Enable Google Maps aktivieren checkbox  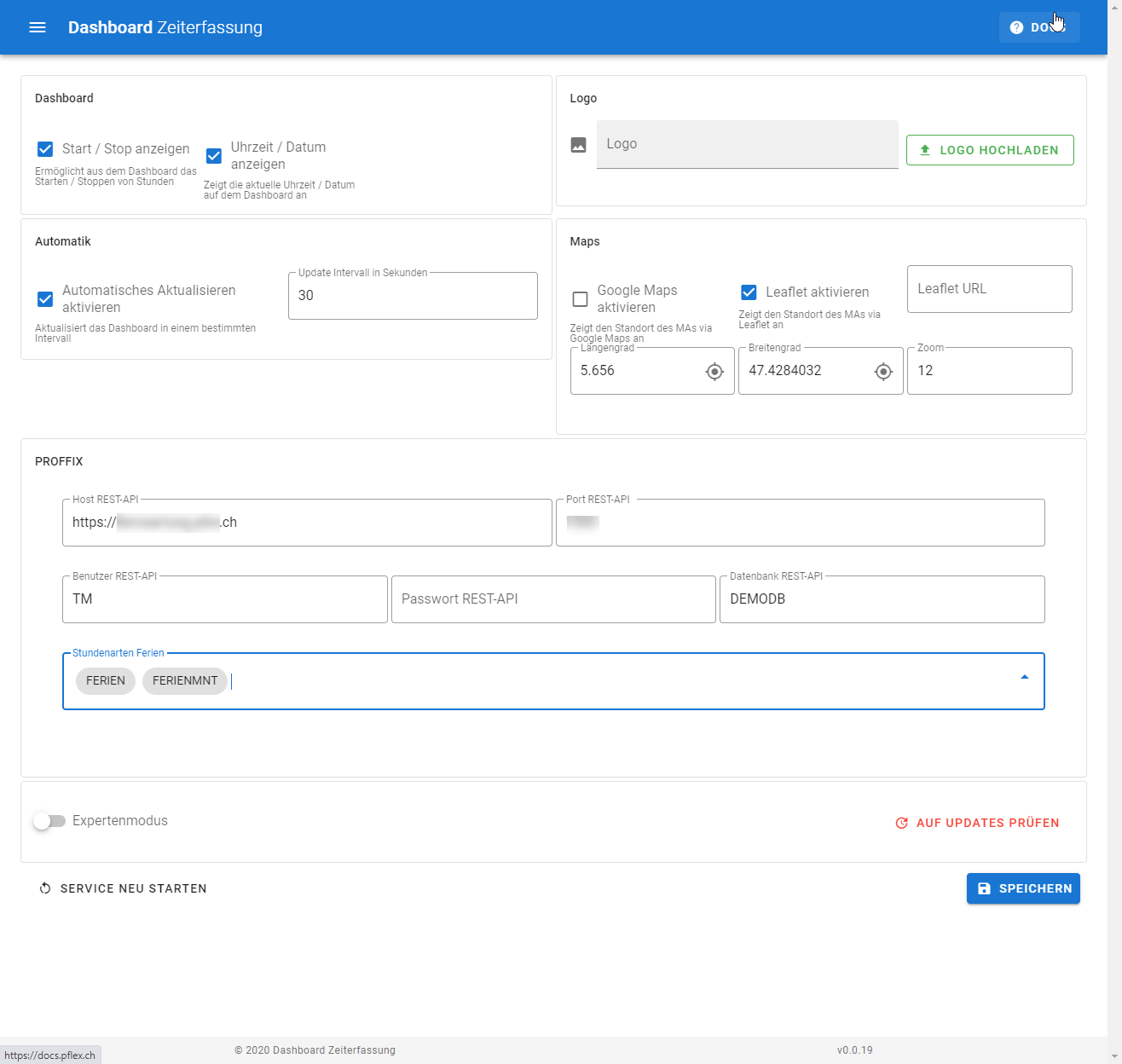[580, 299]
